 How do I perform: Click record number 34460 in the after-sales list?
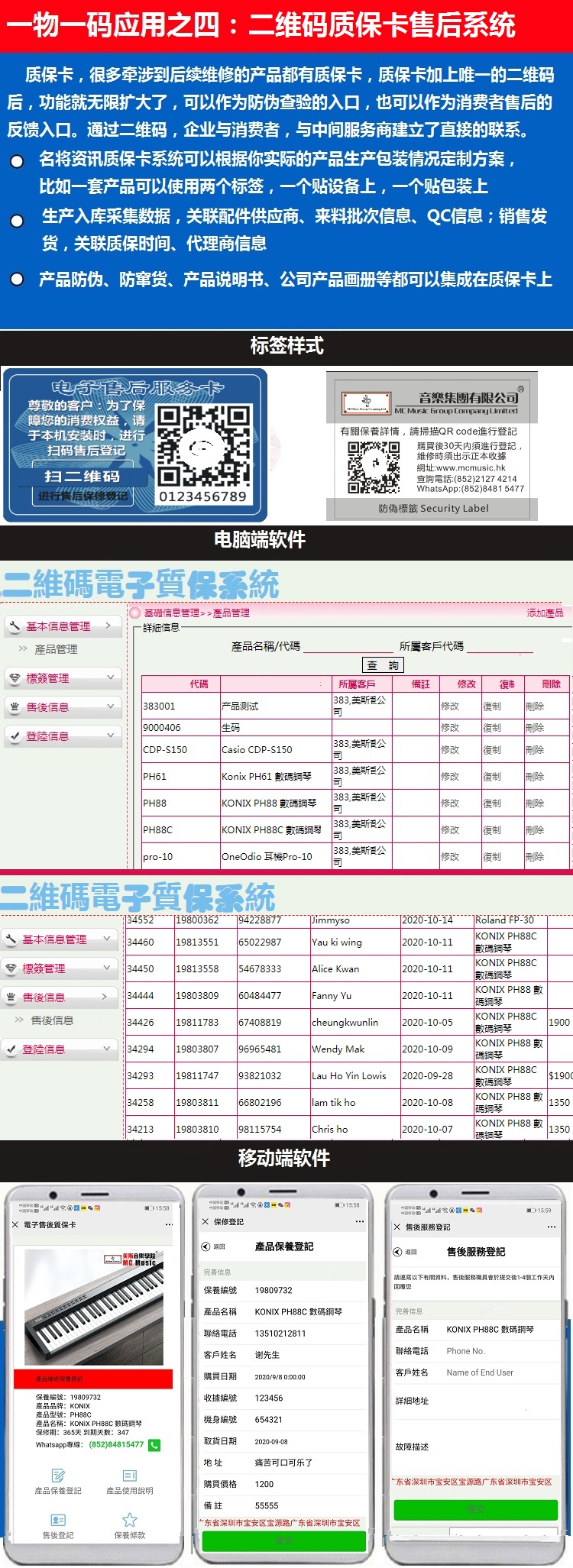click(x=141, y=942)
